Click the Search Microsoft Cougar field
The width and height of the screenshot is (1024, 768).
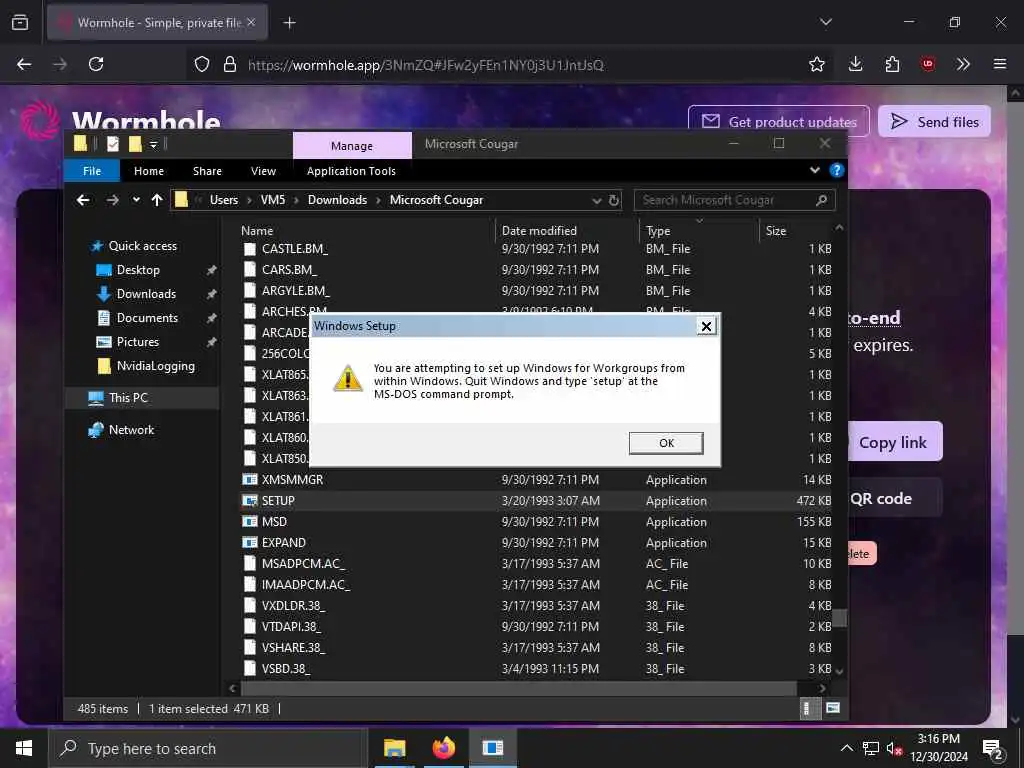(734, 200)
